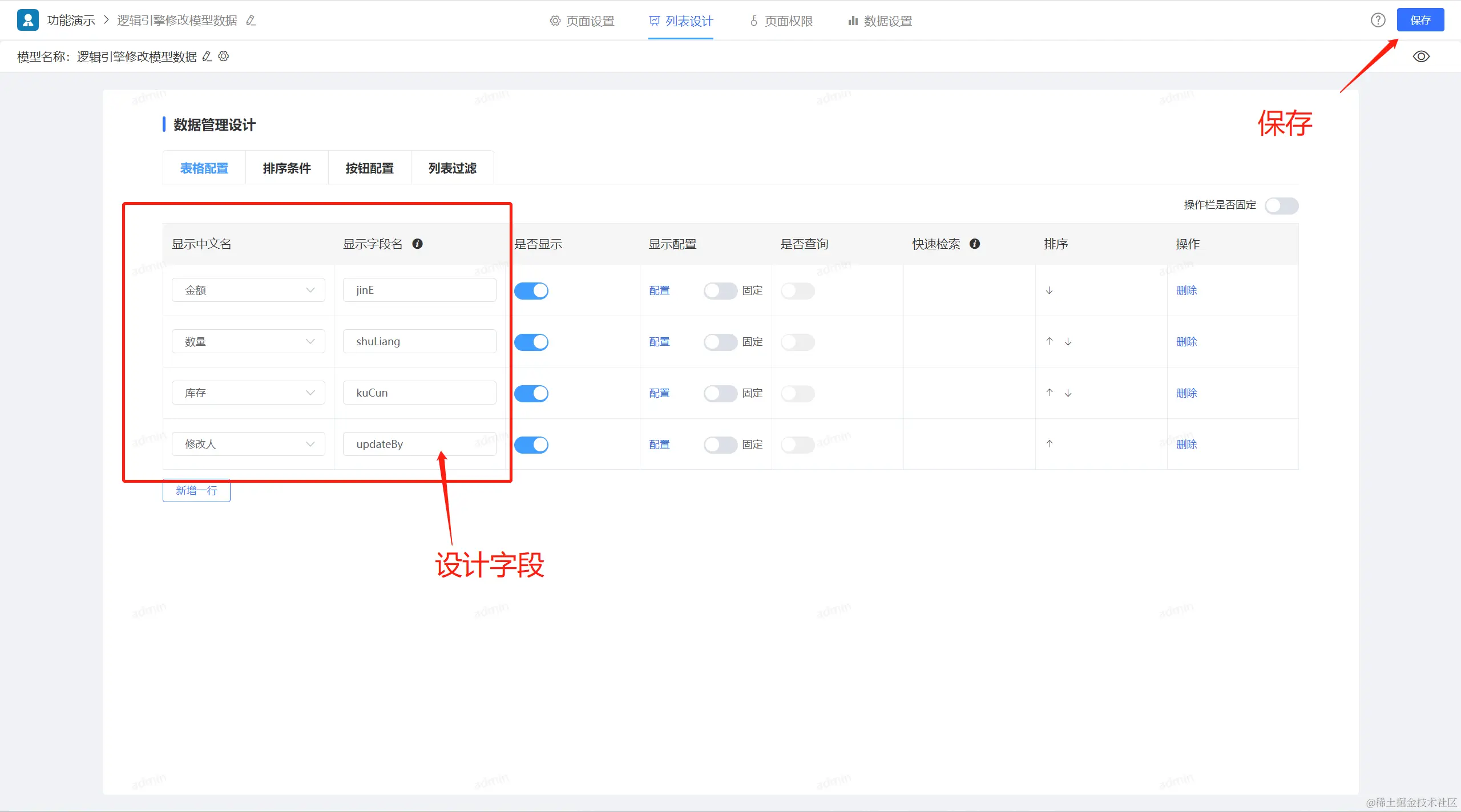Click the shuLiang field name input
Screen dimensions: 1461x812
click(419, 342)
